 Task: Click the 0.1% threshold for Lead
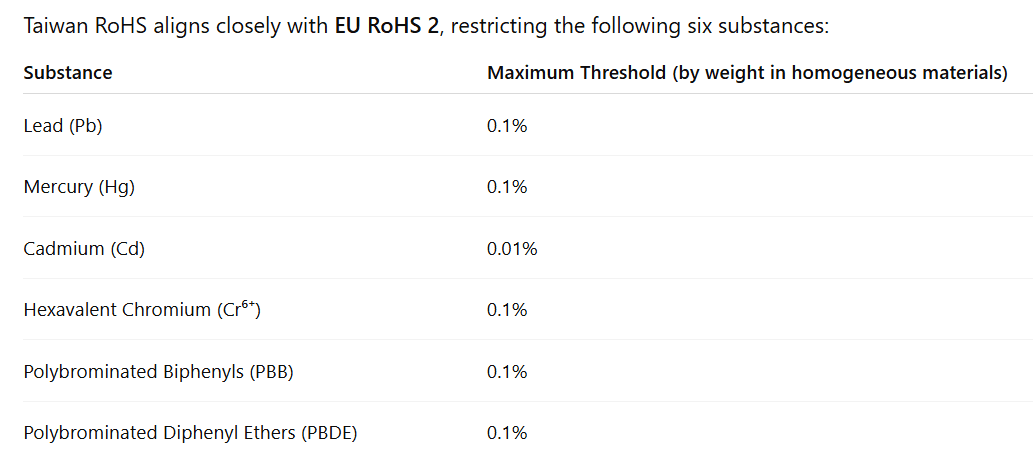507,126
